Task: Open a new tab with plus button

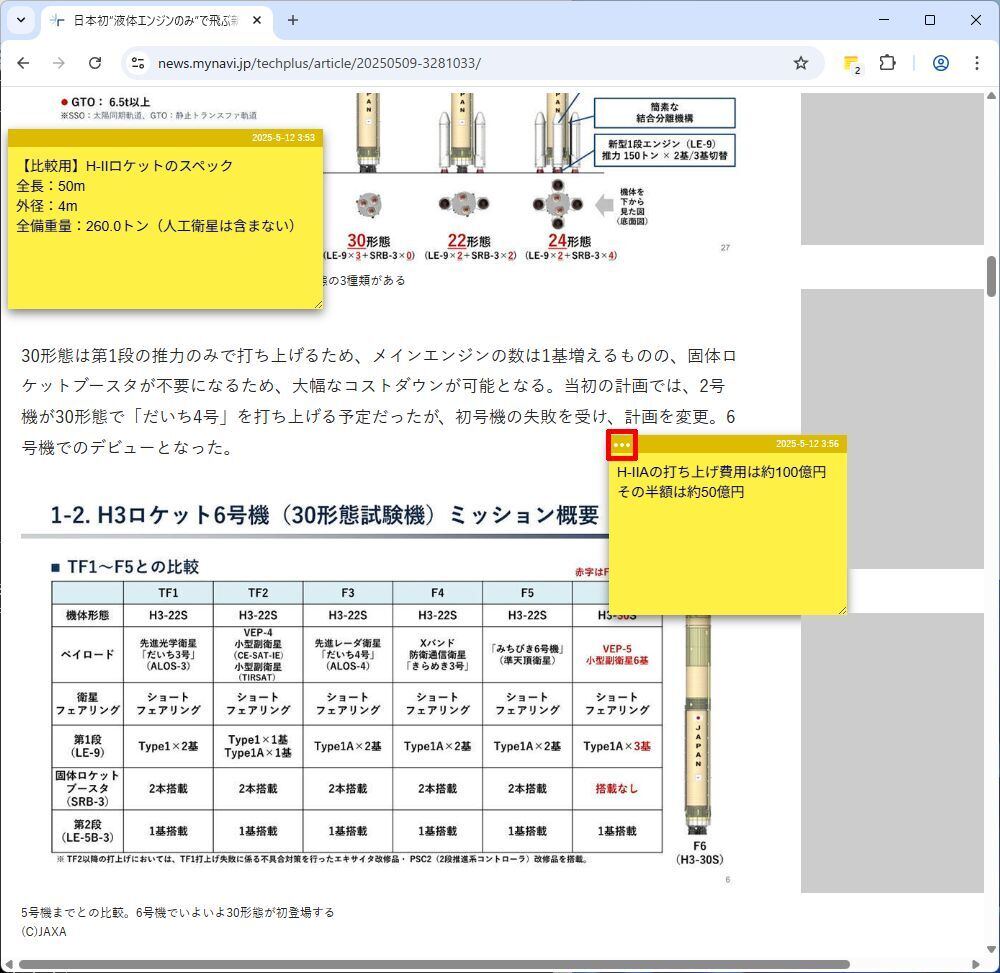Action: [293, 20]
